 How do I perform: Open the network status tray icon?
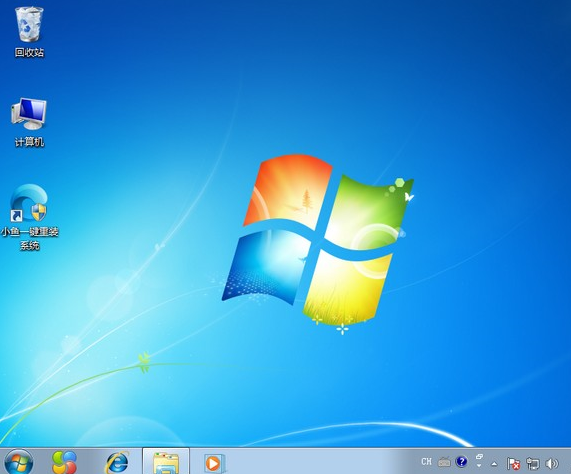(532, 463)
